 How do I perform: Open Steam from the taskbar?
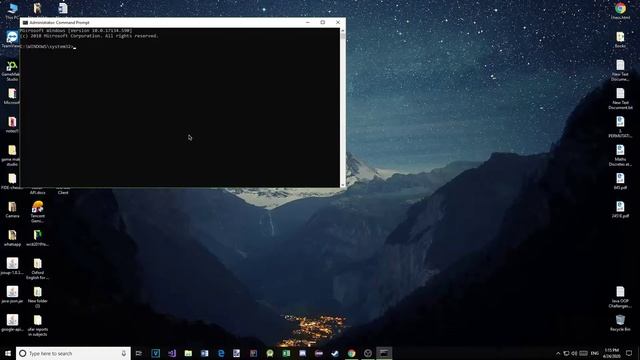click(335, 353)
